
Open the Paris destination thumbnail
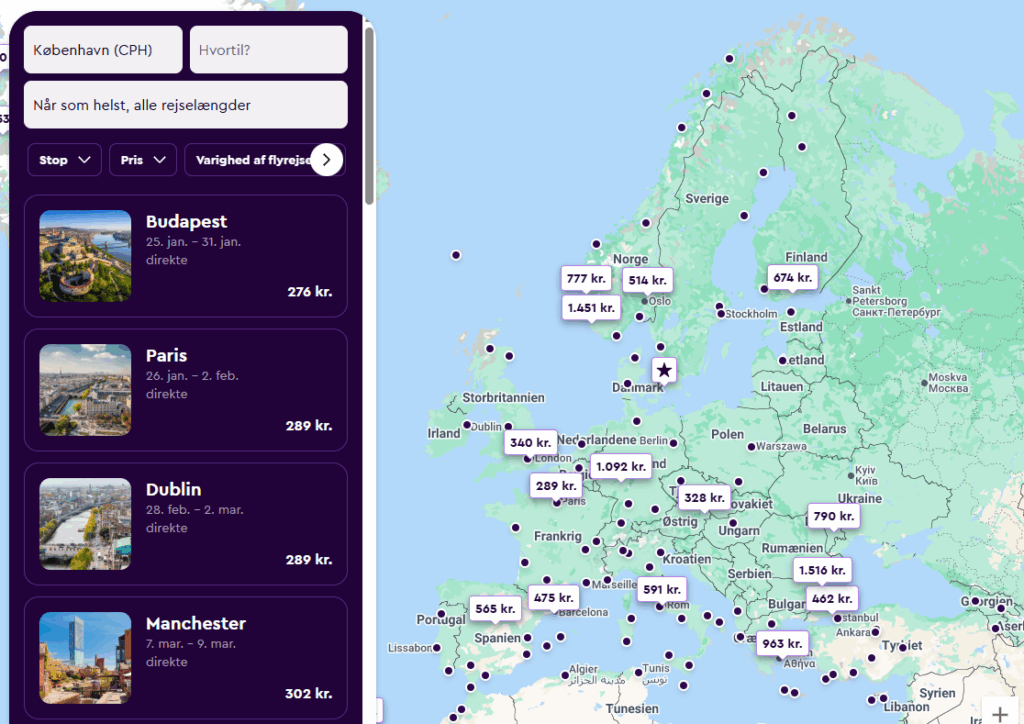tap(85, 390)
